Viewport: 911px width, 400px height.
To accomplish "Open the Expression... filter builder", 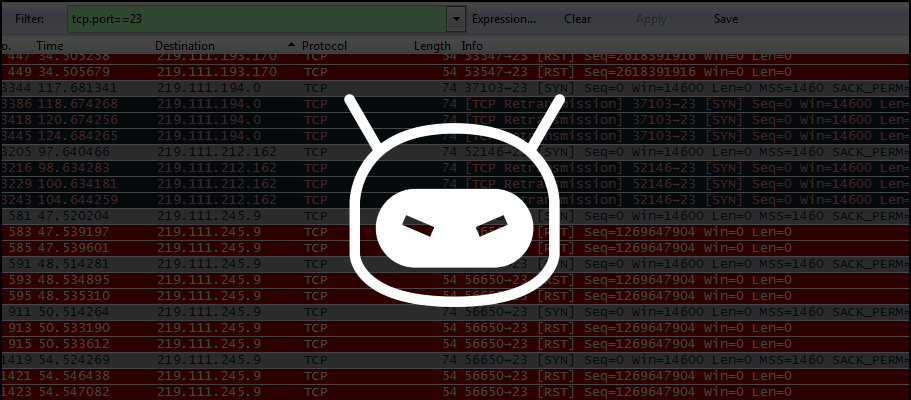I will [x=504, y=19].
